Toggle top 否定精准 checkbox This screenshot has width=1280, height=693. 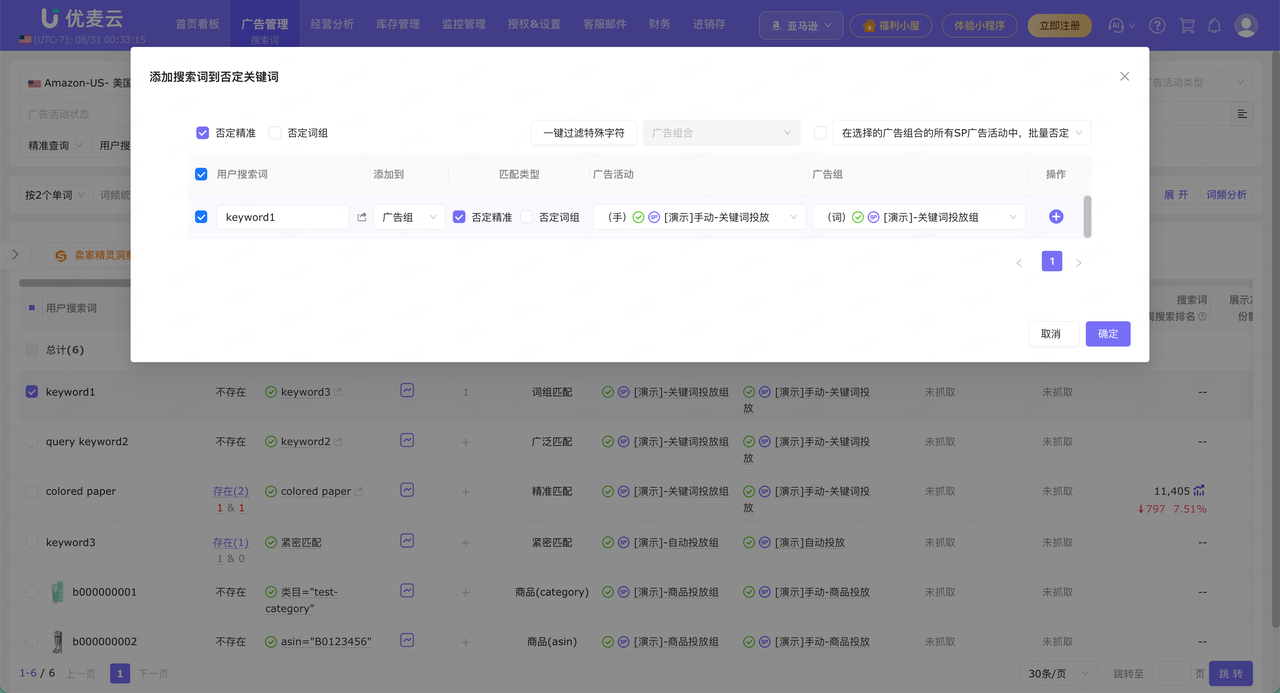point(203,133)
